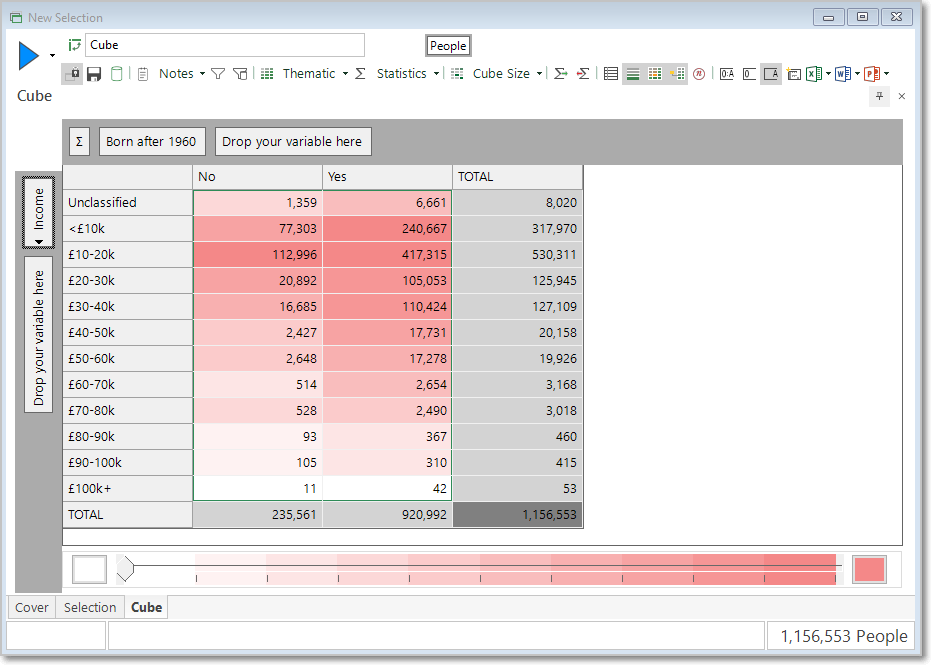
Task: Click the blue Build play arrow
Action: (28, 56)
